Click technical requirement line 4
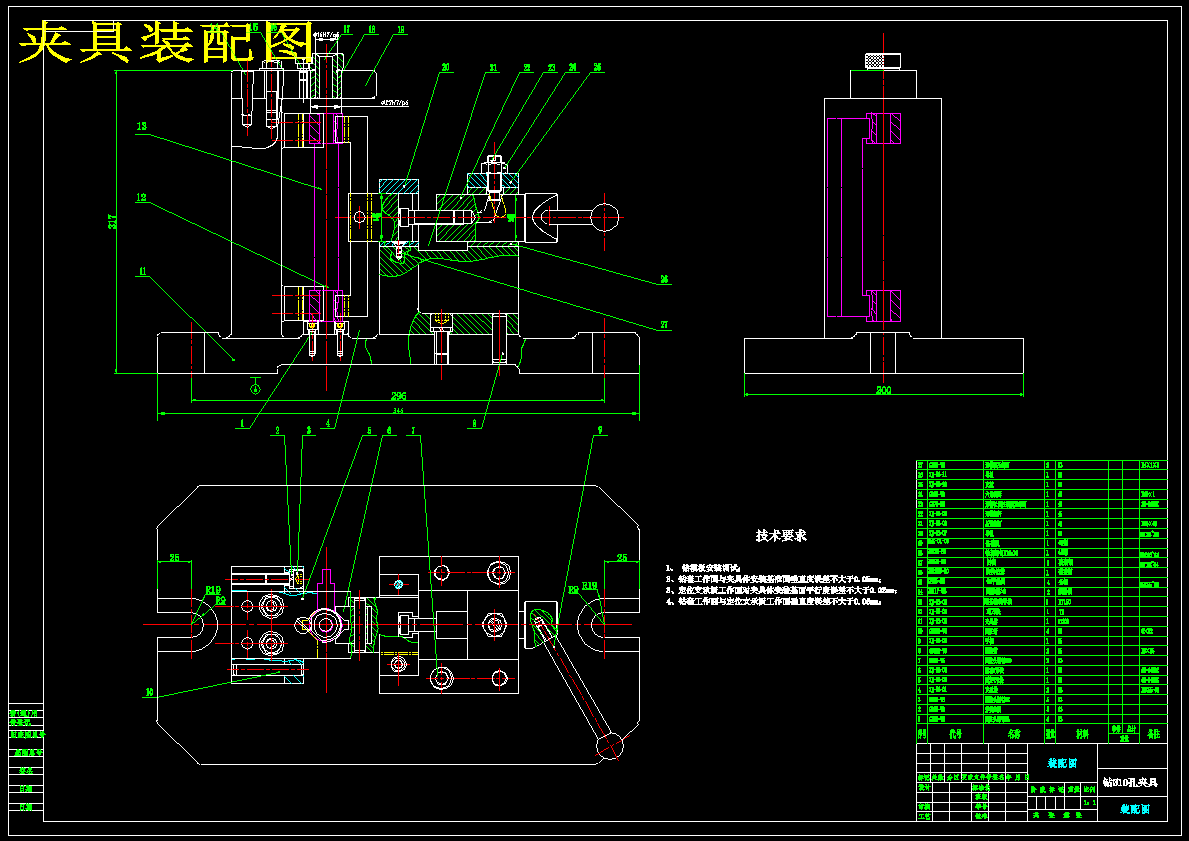 click(773, 601)
